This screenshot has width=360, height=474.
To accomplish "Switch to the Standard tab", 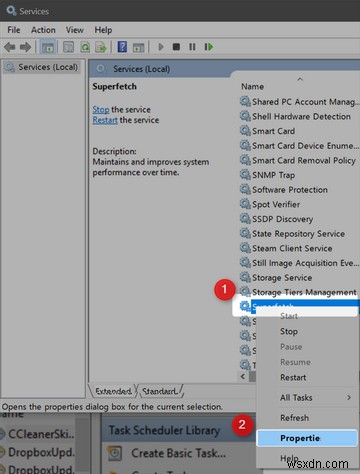I will coord(160,391).
